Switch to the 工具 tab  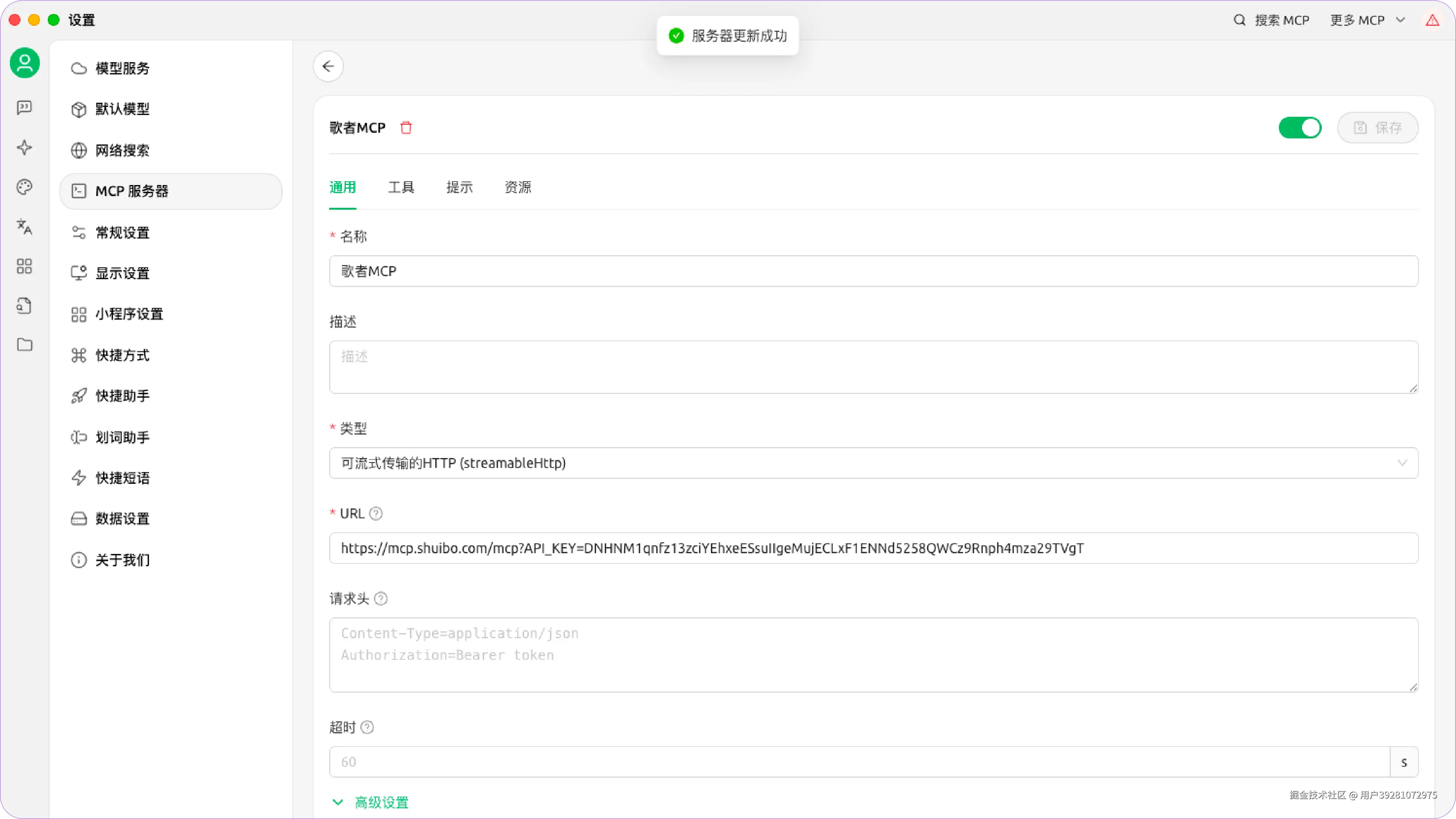401,187
